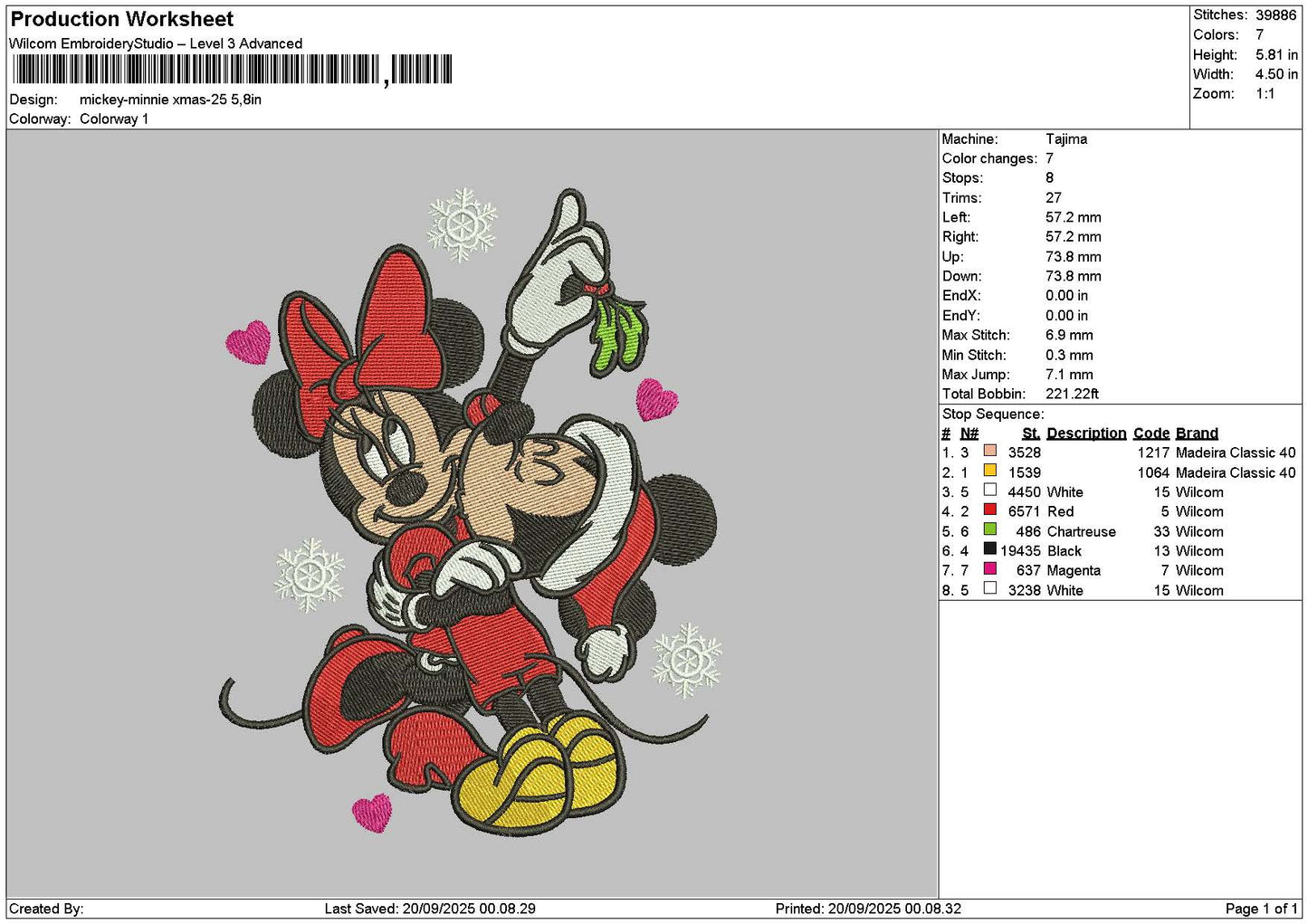Click 'Madeira Classic 40' in the code 1064 row
The width and height of the screenshot is (1308, 924).
tap(1236, 472)
